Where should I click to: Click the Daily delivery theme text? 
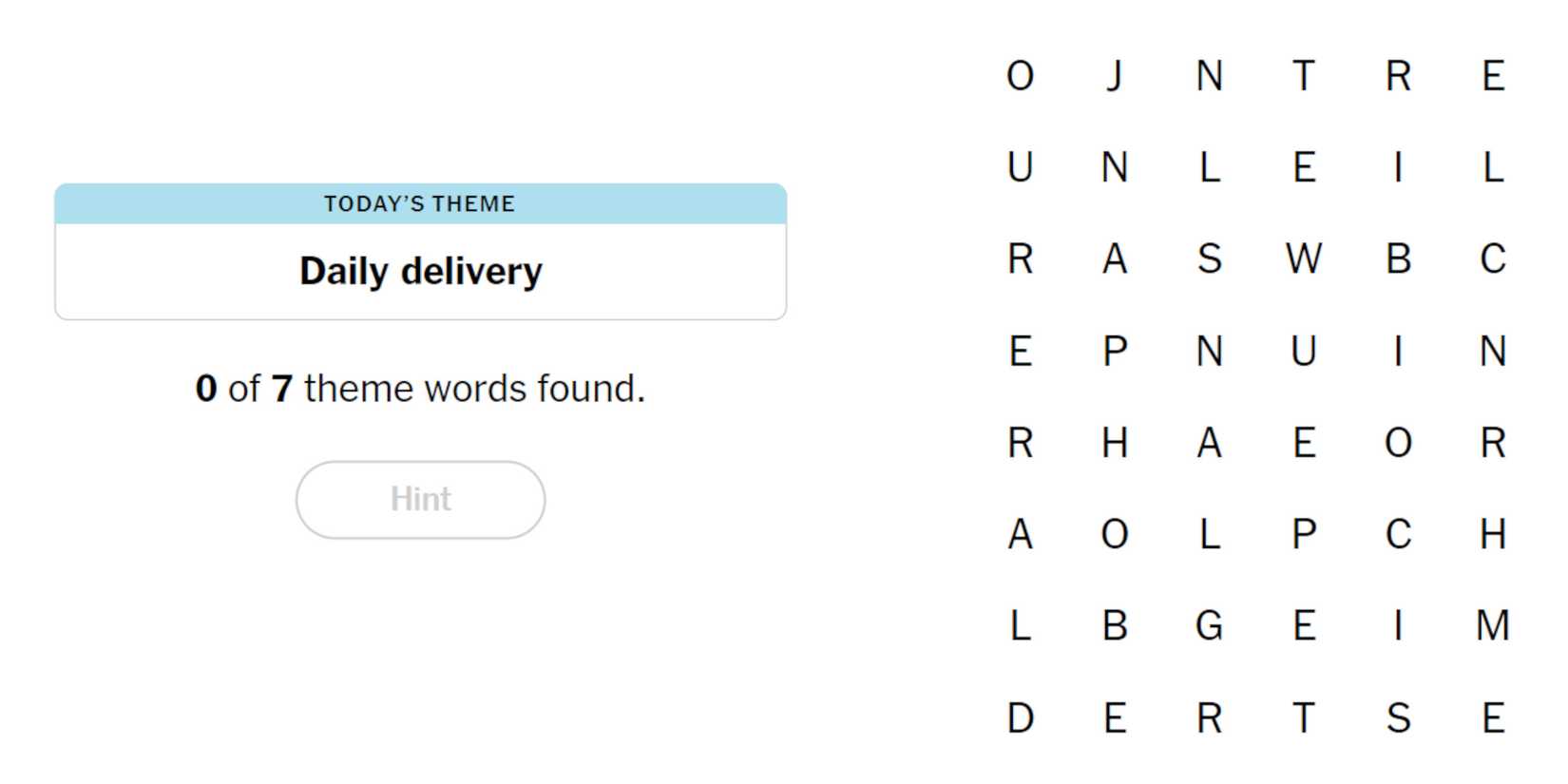[420, 272]
